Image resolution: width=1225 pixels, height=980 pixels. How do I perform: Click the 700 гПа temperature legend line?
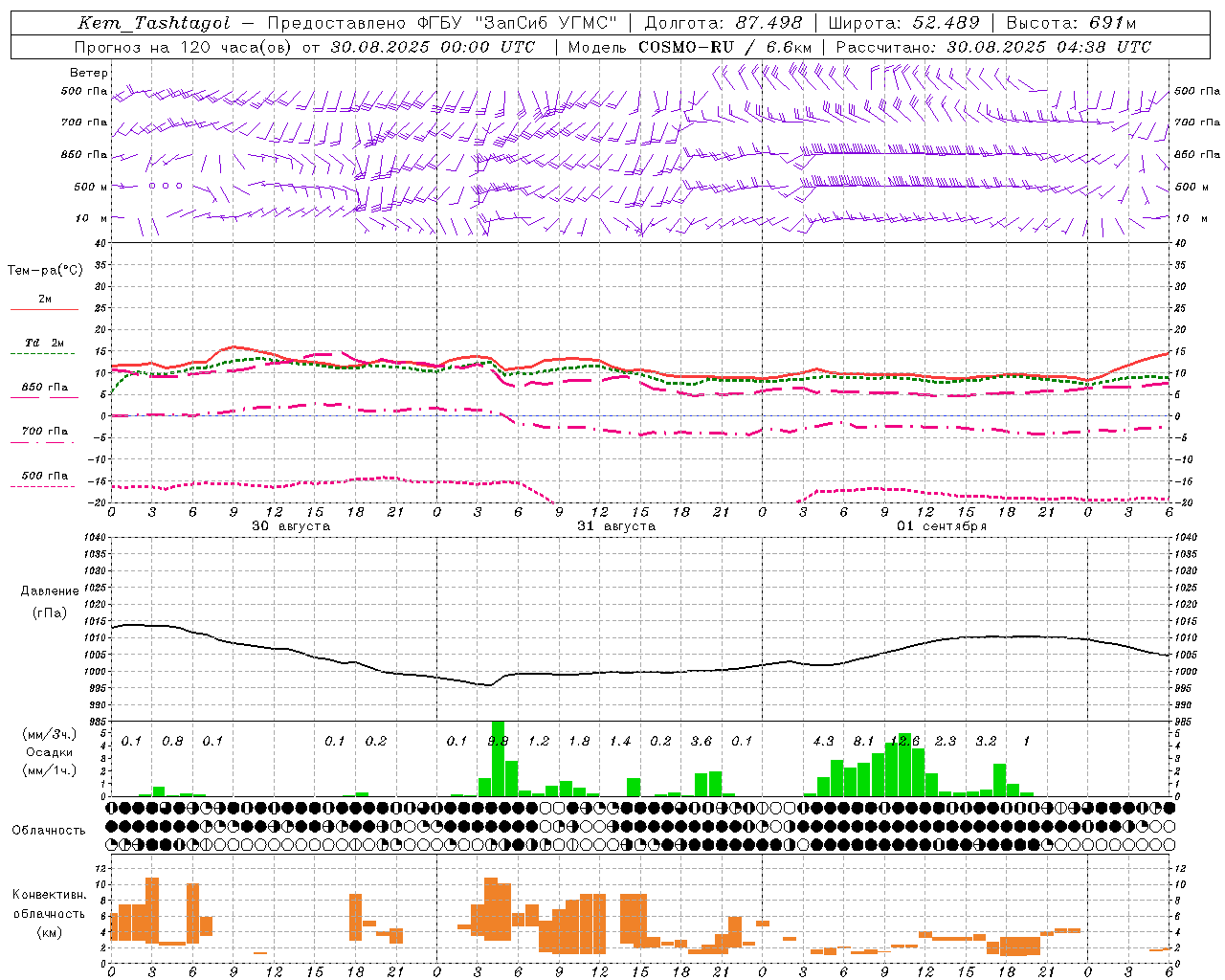coord(44,442)
